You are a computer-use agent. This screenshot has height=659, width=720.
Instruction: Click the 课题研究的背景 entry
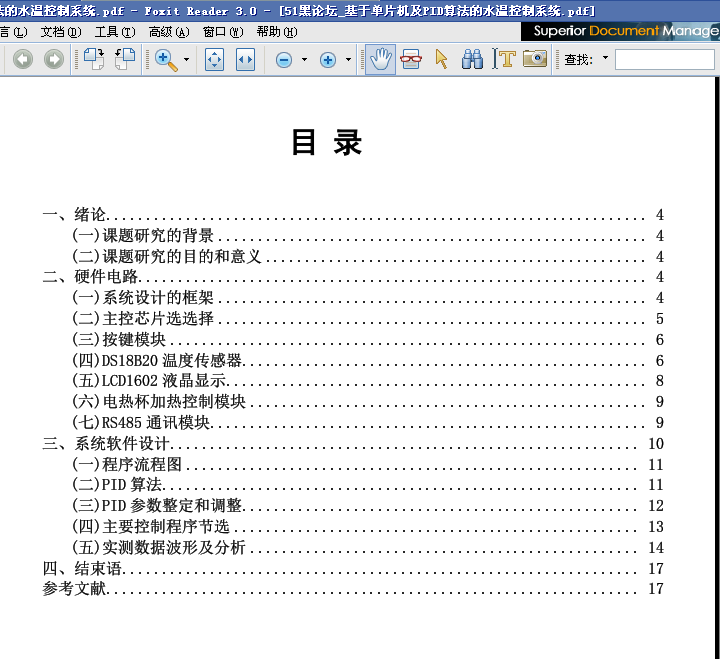tap(368, 236)
